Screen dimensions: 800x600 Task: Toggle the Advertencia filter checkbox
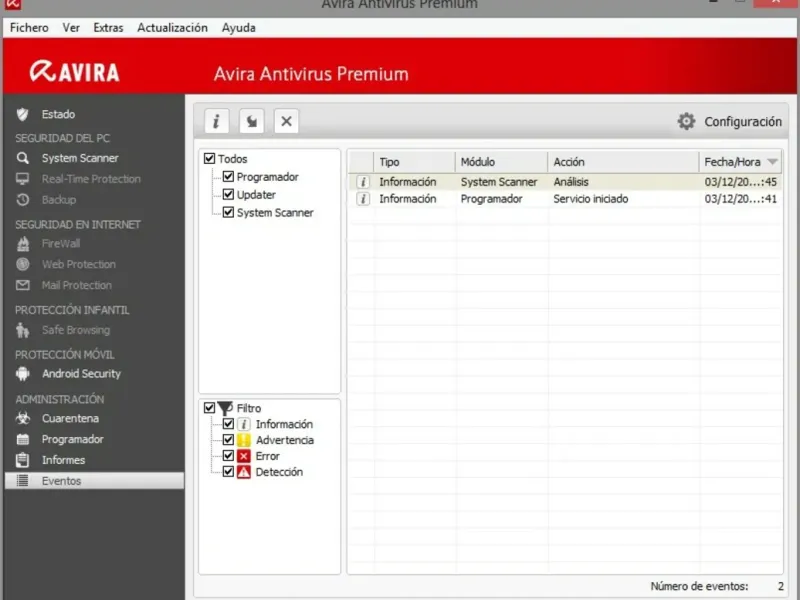tap(228, 440)
